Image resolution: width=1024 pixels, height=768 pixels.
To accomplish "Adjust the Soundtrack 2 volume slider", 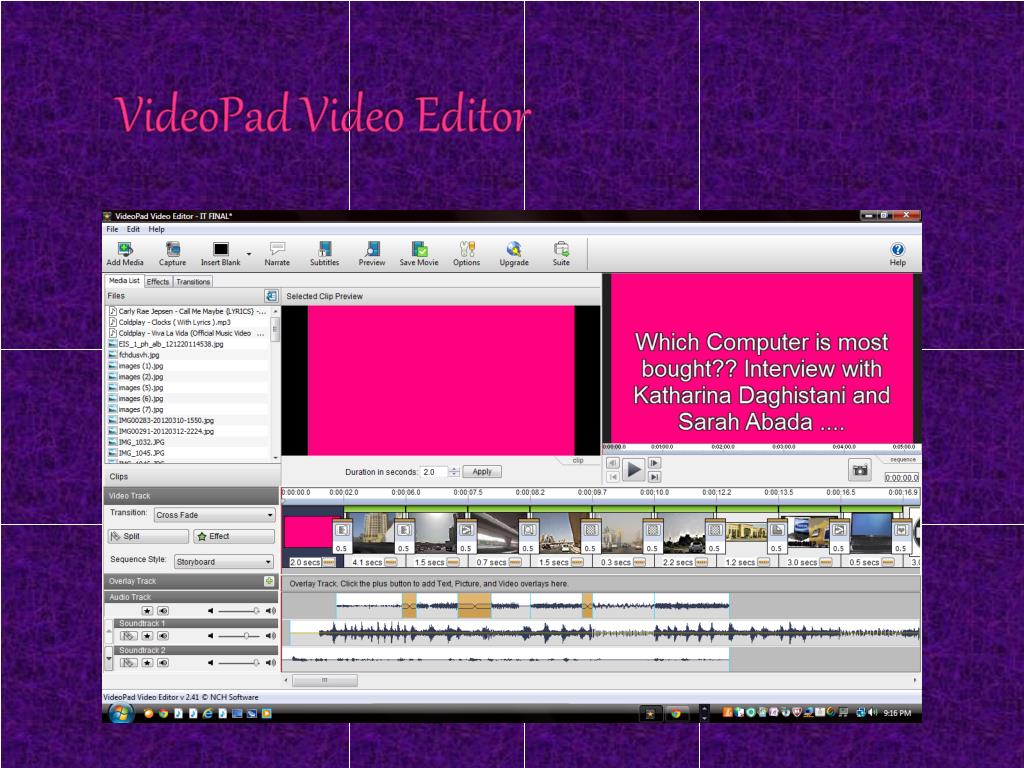I will point(238,662).
